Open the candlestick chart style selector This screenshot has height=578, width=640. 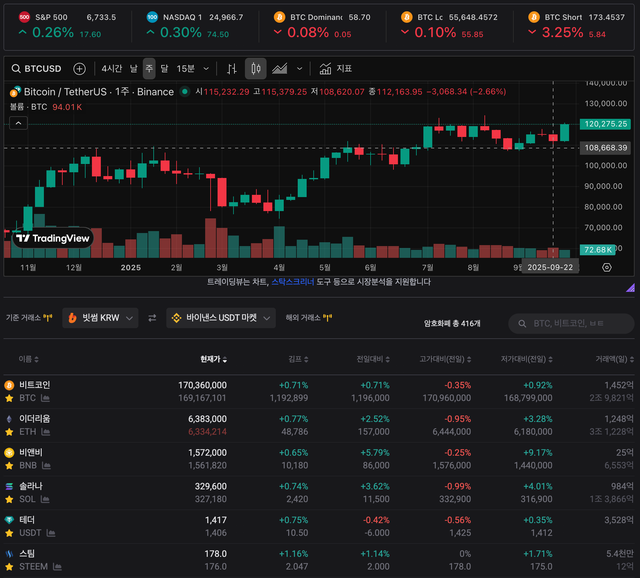(255, 69)
